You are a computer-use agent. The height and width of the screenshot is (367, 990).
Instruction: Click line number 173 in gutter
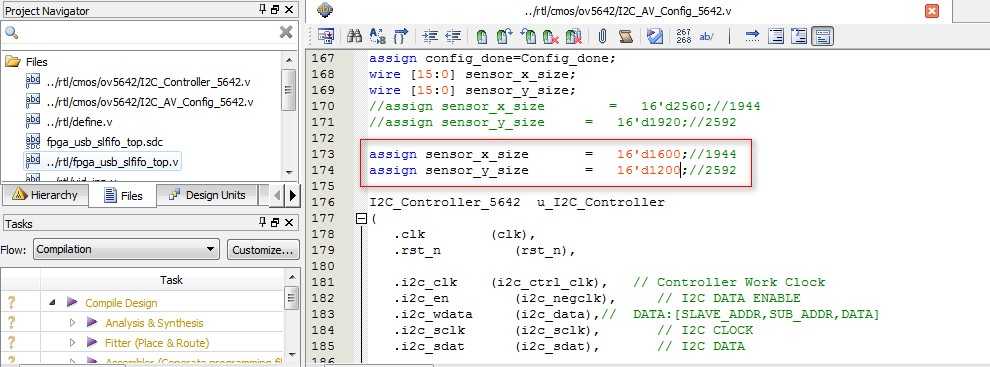click(323, 154)
